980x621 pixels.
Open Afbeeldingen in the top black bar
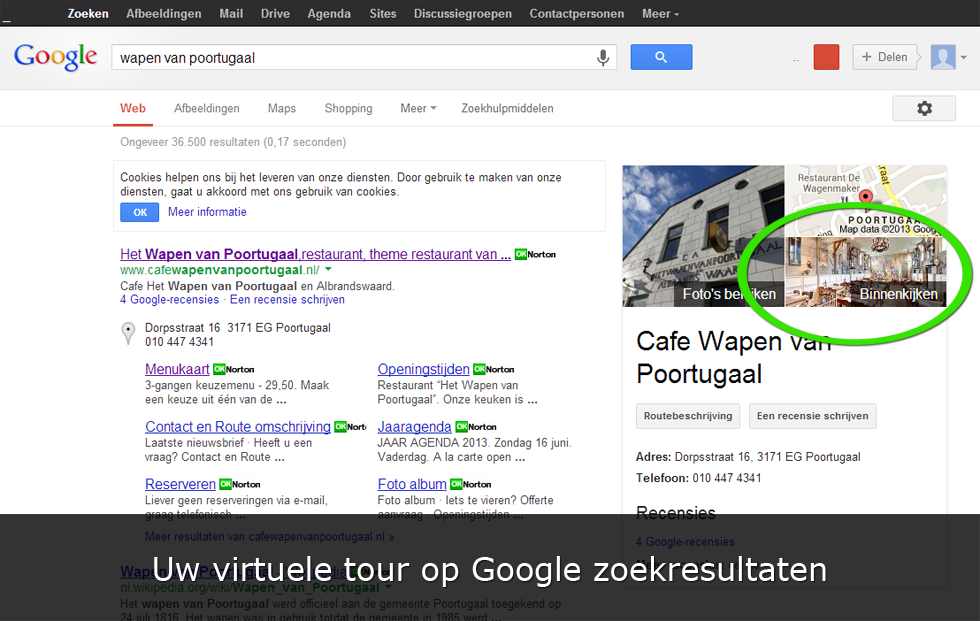pyautogui.click(x=164, y=14)
